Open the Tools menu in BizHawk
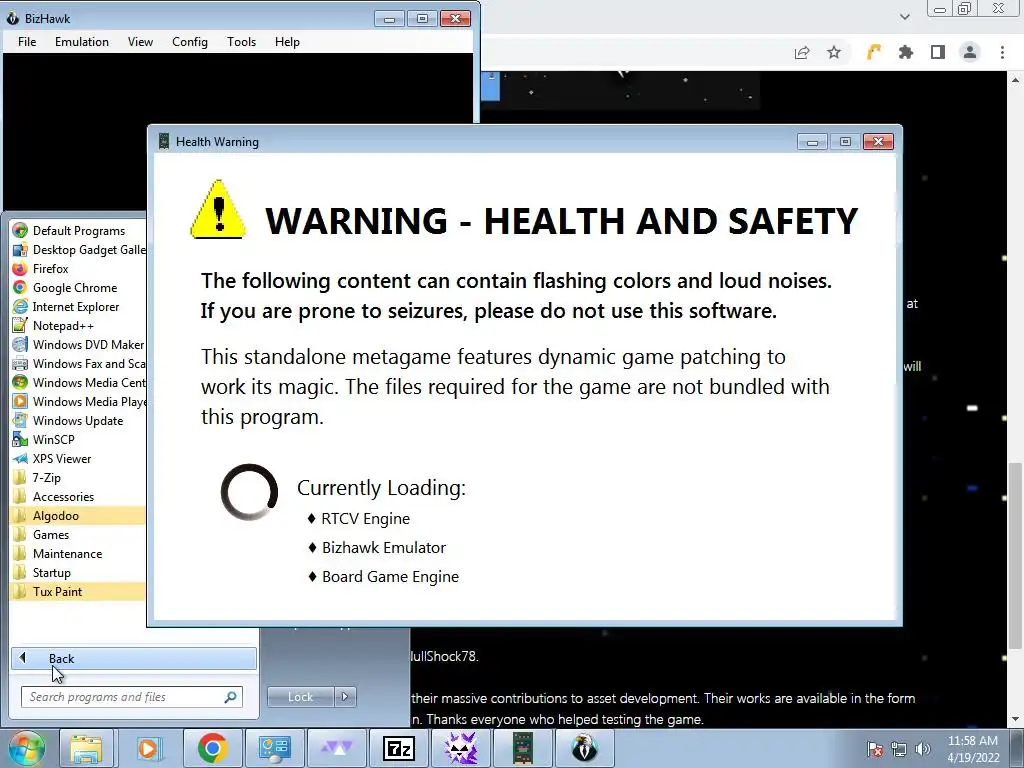This screenshot has width=1024, height=768. [241, 42]
